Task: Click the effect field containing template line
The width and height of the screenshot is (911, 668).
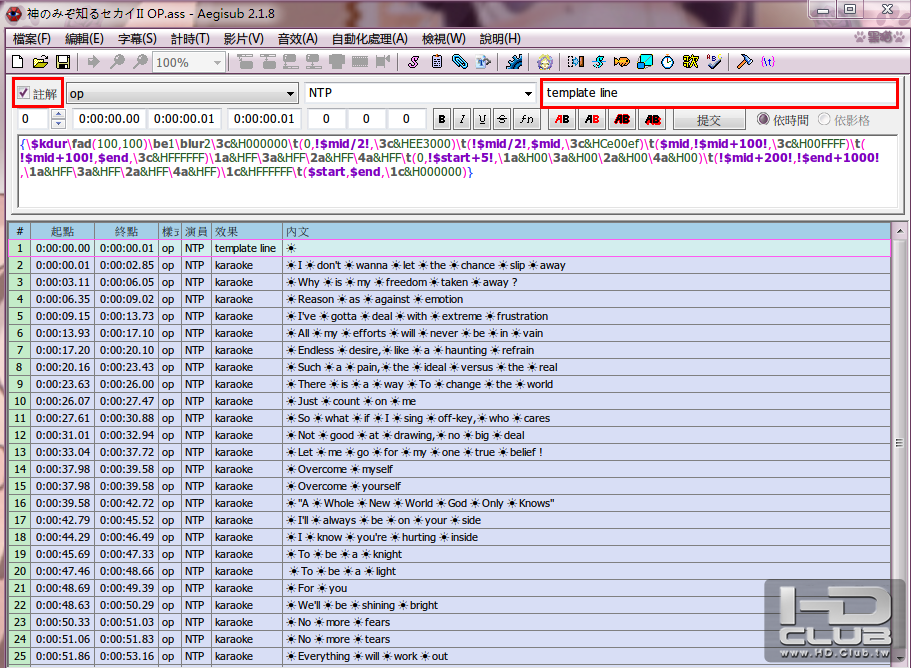Action: click(x=719, y=93)
